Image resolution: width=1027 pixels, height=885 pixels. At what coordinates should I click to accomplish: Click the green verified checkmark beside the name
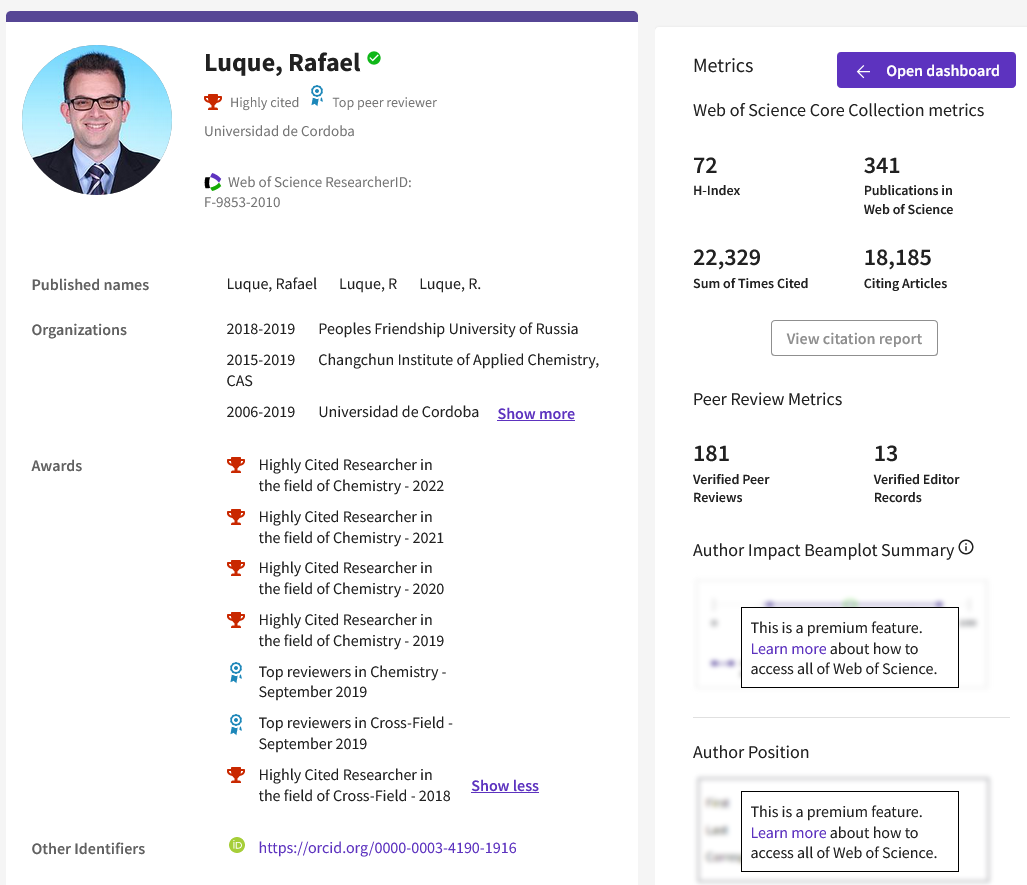tap(374, 59)
